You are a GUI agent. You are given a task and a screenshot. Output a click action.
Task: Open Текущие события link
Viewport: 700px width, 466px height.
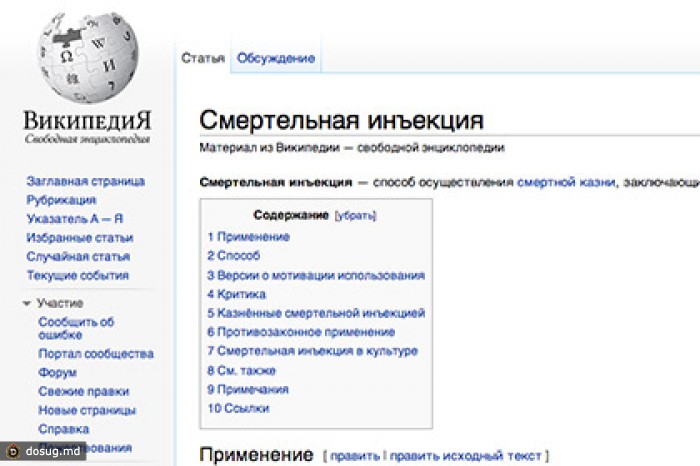point(78,275)
